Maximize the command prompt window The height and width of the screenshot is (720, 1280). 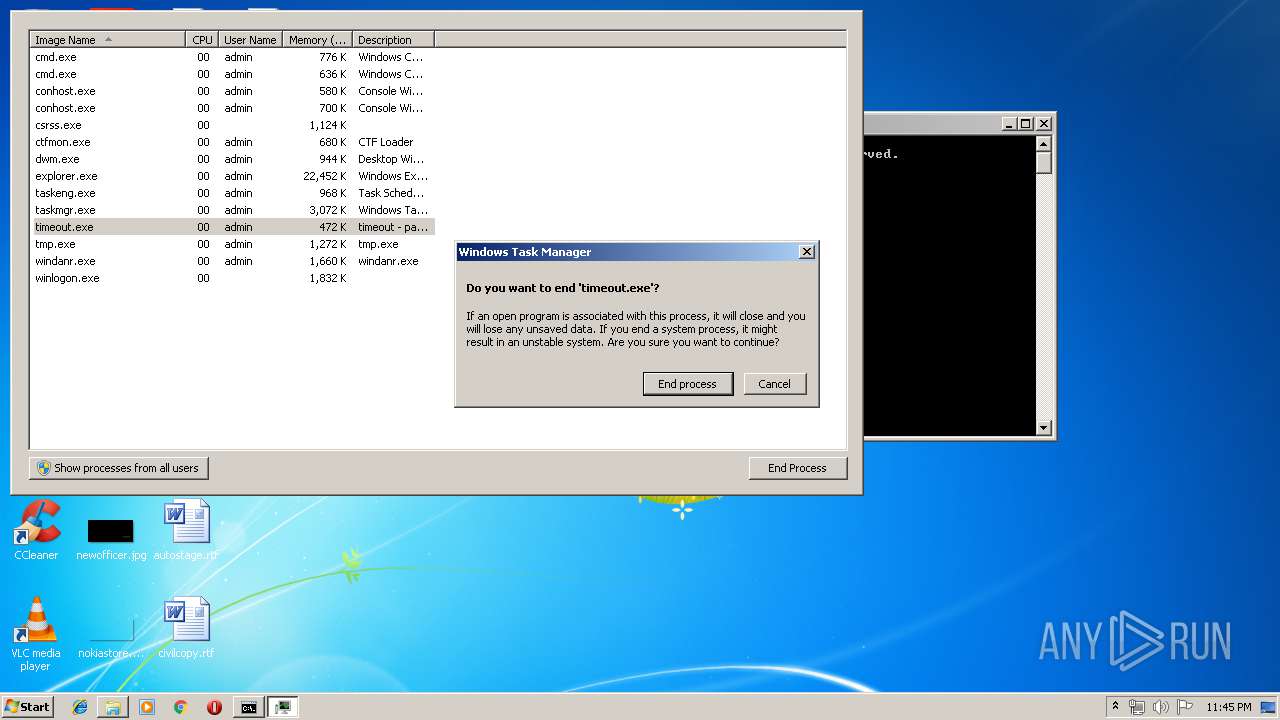tap(1026, 124)
